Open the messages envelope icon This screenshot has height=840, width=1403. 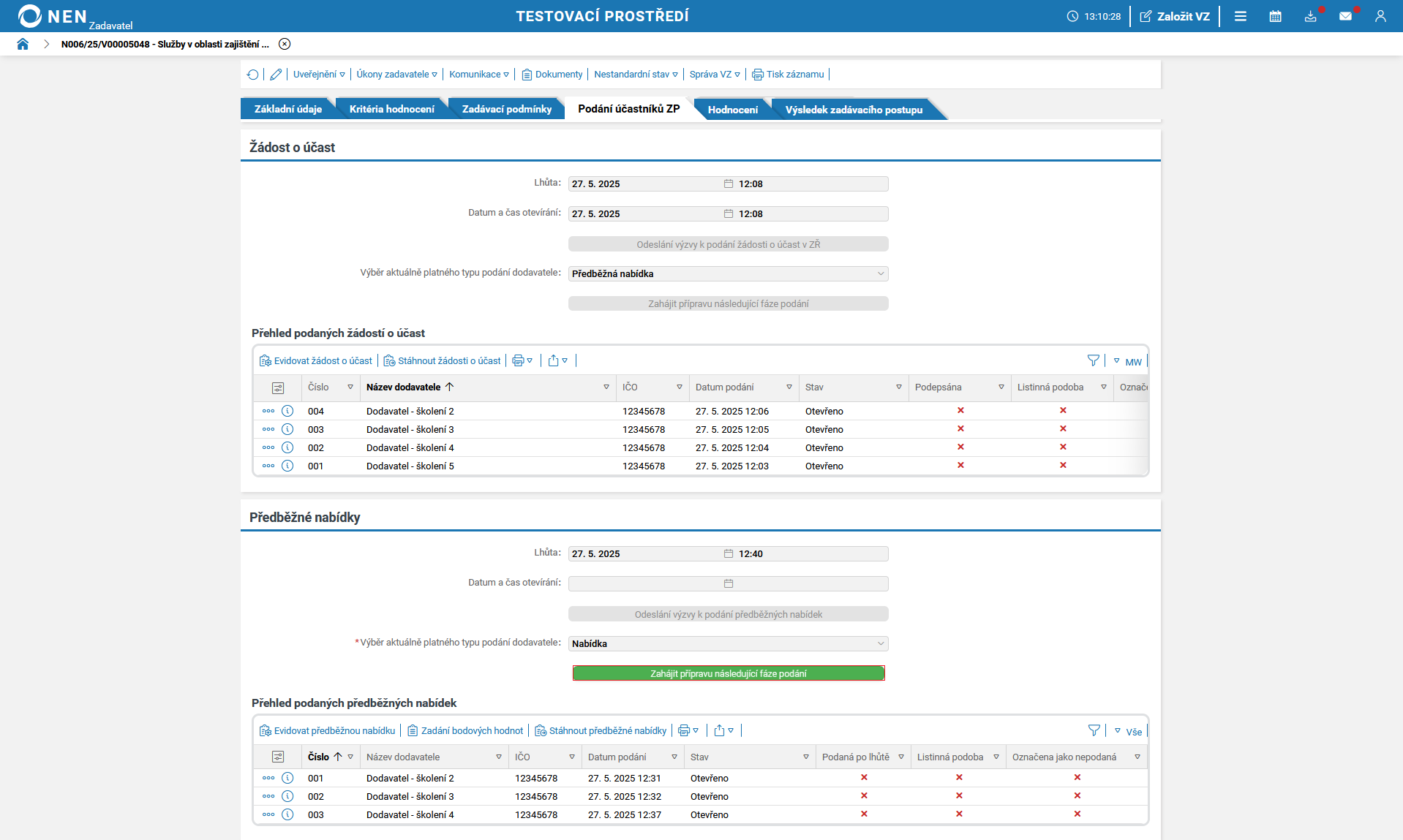click(x=1345, y=16)
